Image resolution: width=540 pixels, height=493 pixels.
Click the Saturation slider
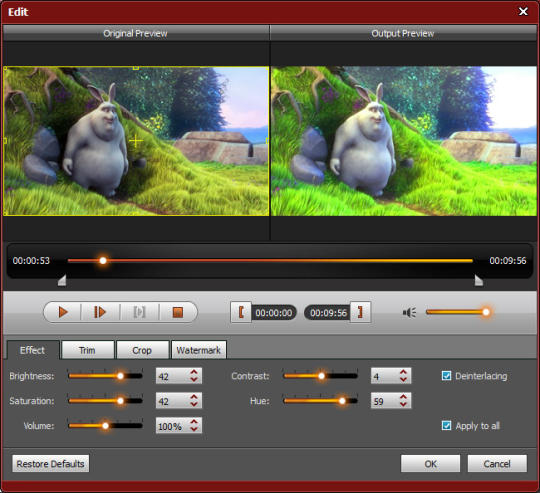(x=105, y=400)
